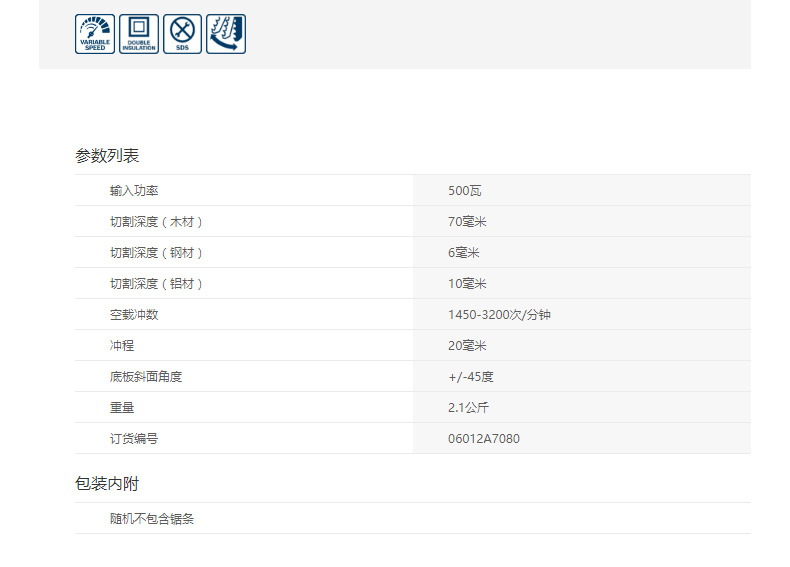Select the 重量 row label

(122, 407)
